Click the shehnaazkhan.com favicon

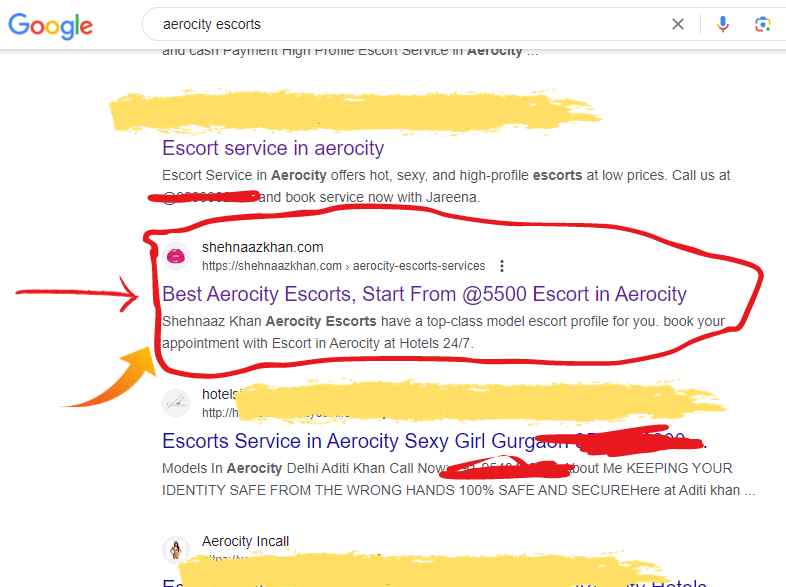coord(176,256)
